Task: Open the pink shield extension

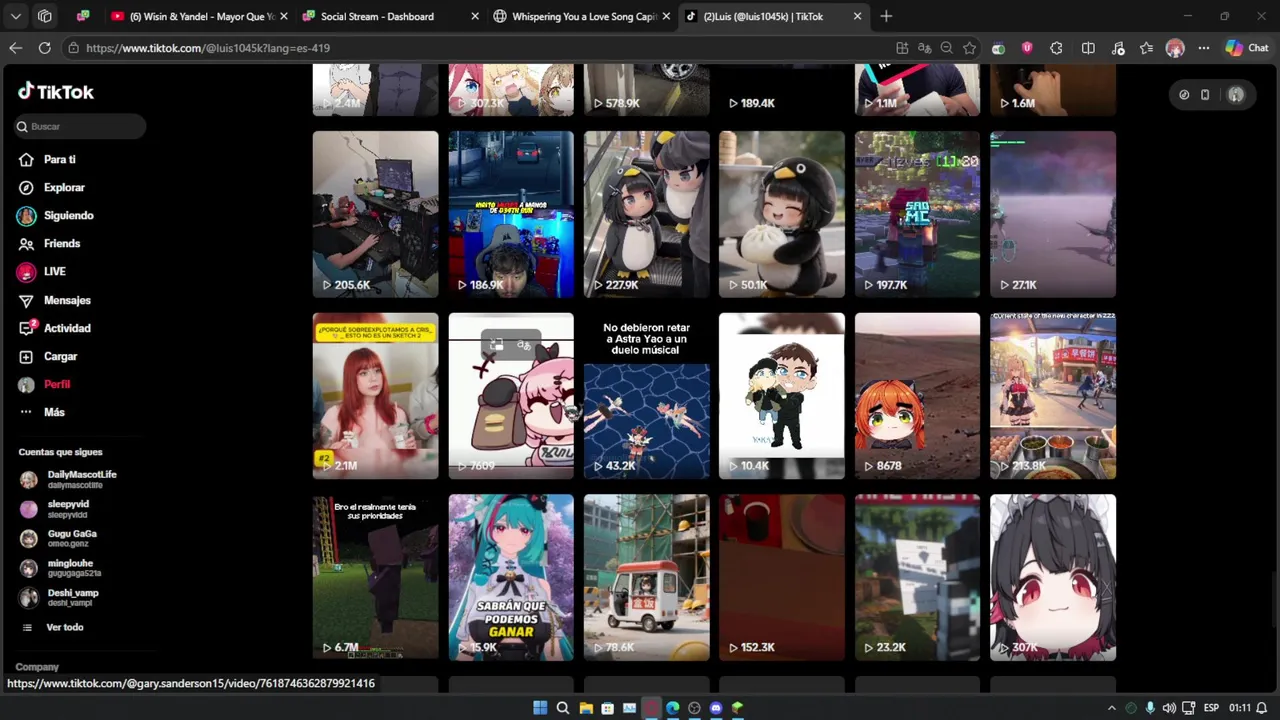Action: [1027, 48]
